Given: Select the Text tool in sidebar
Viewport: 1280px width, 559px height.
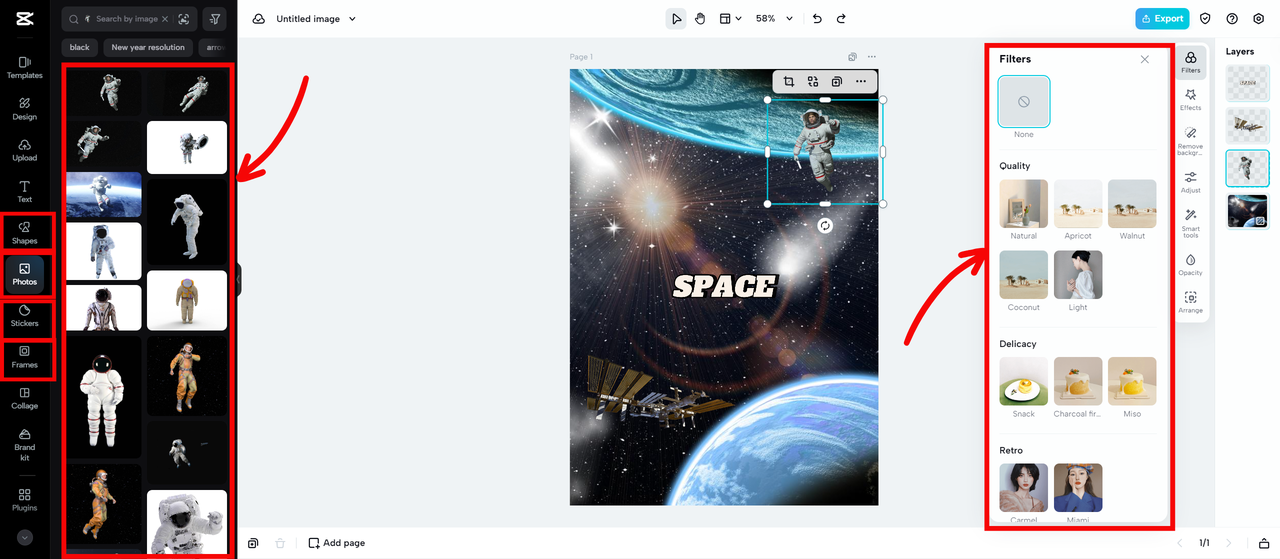Looking at the screenshot, I should pyautogui.click(x=24, y=191).
